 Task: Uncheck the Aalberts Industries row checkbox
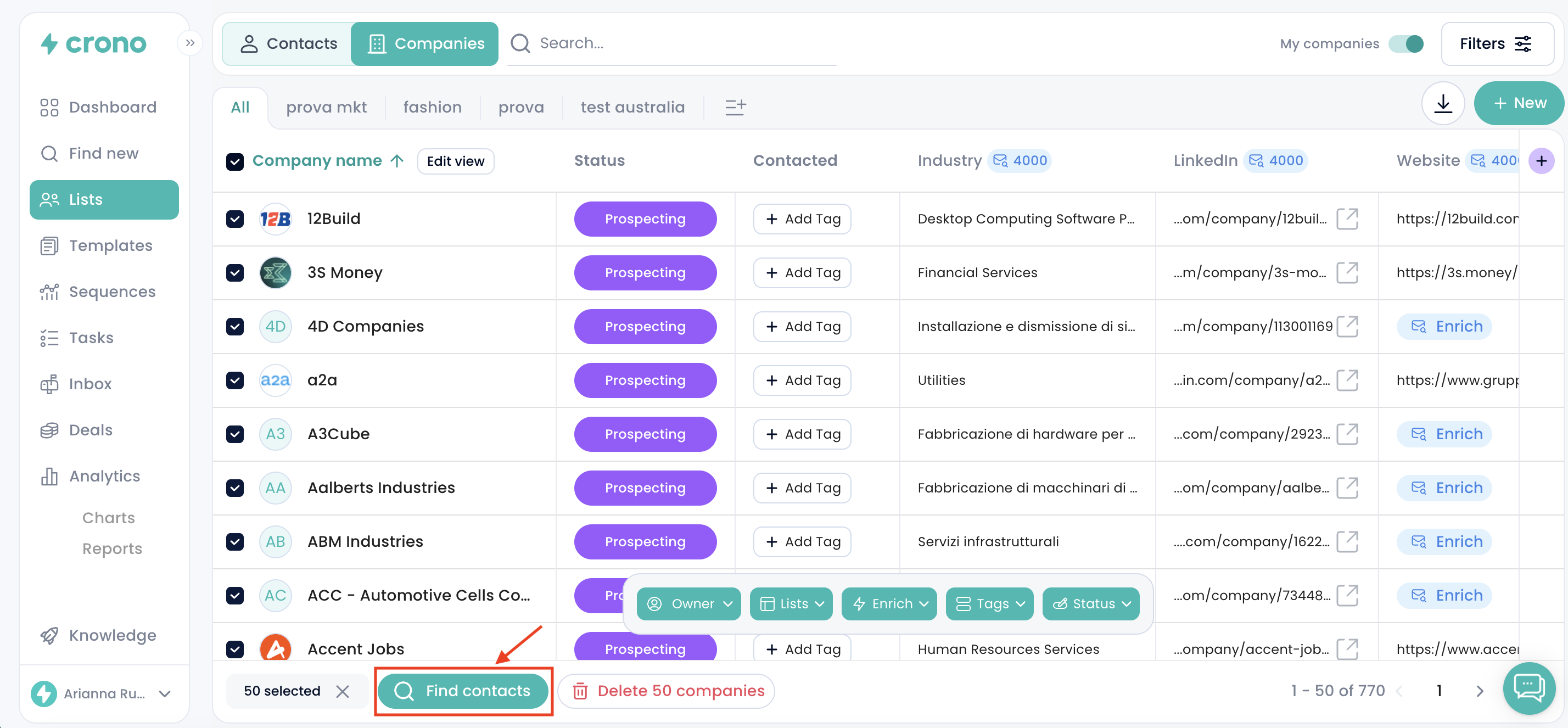pos(235,488)
